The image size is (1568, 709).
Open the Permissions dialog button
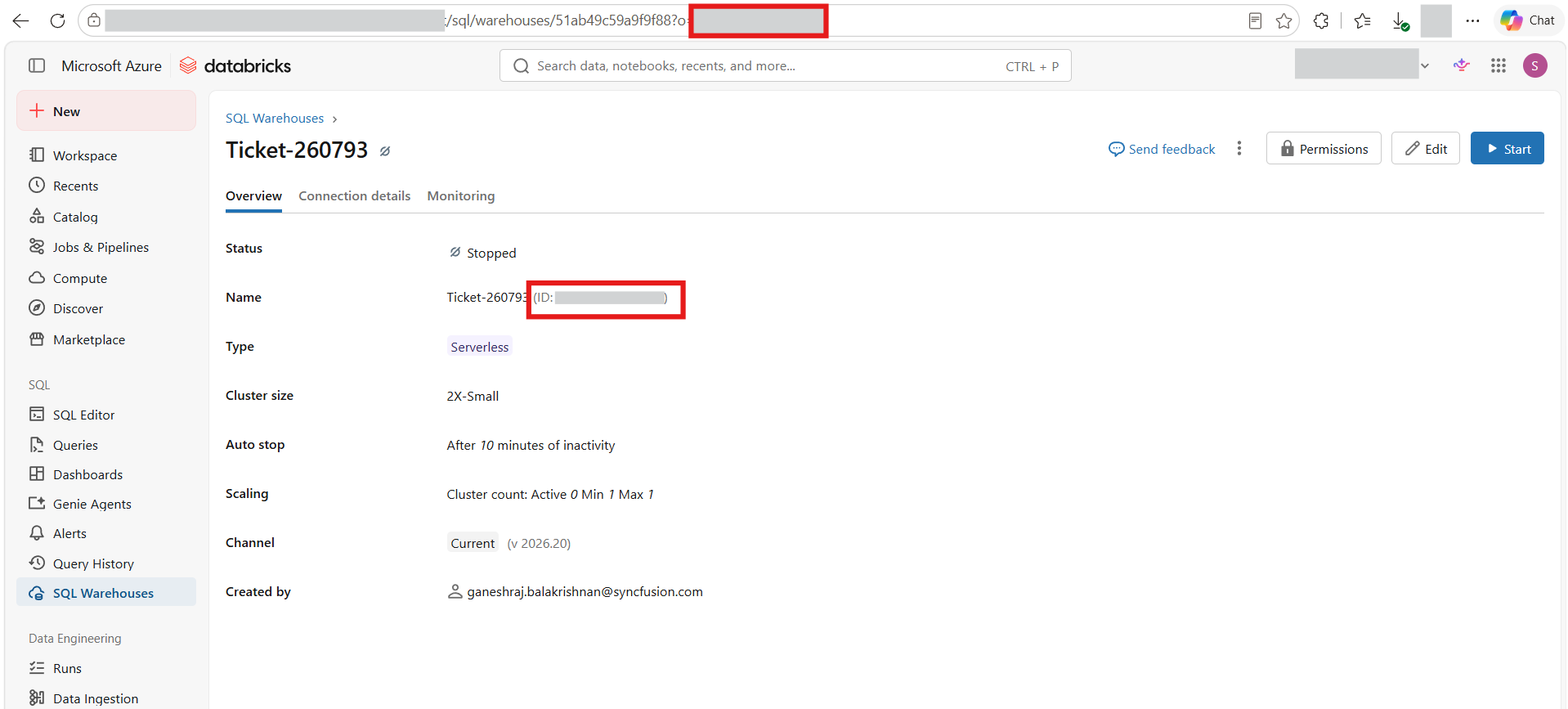point(1324,148)
